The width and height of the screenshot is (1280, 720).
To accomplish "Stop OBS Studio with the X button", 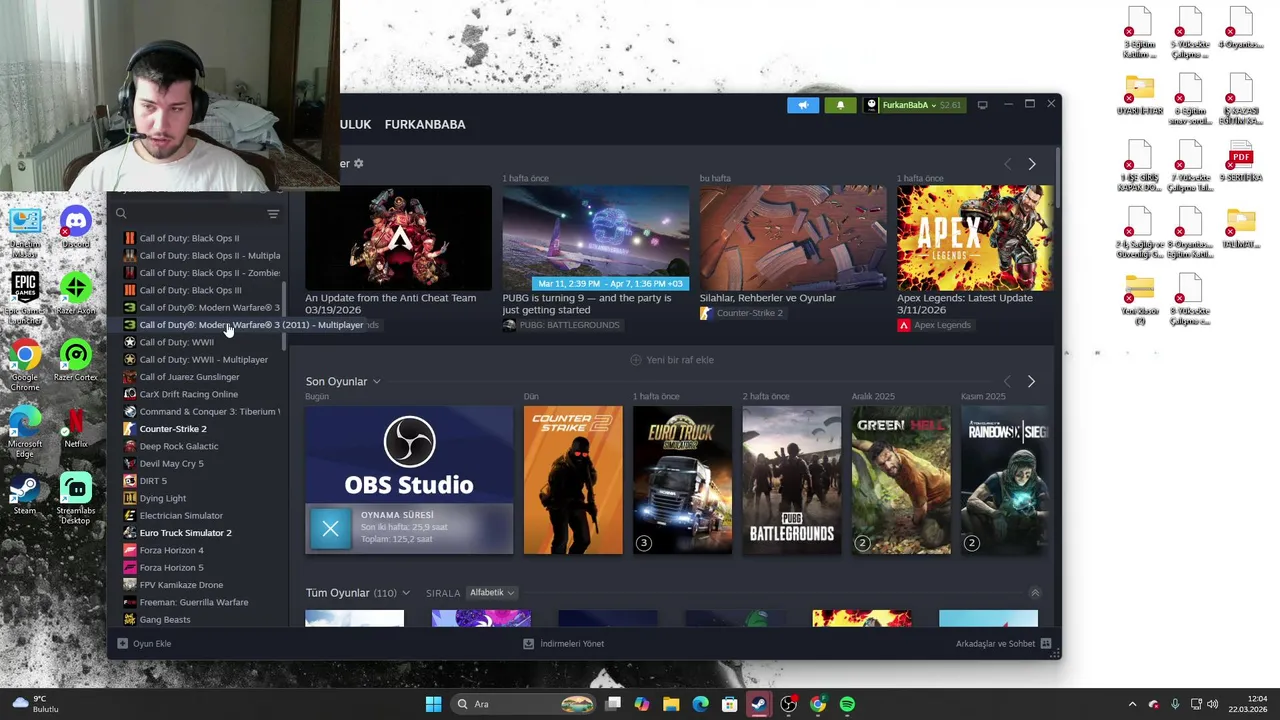I will point(330,528).
